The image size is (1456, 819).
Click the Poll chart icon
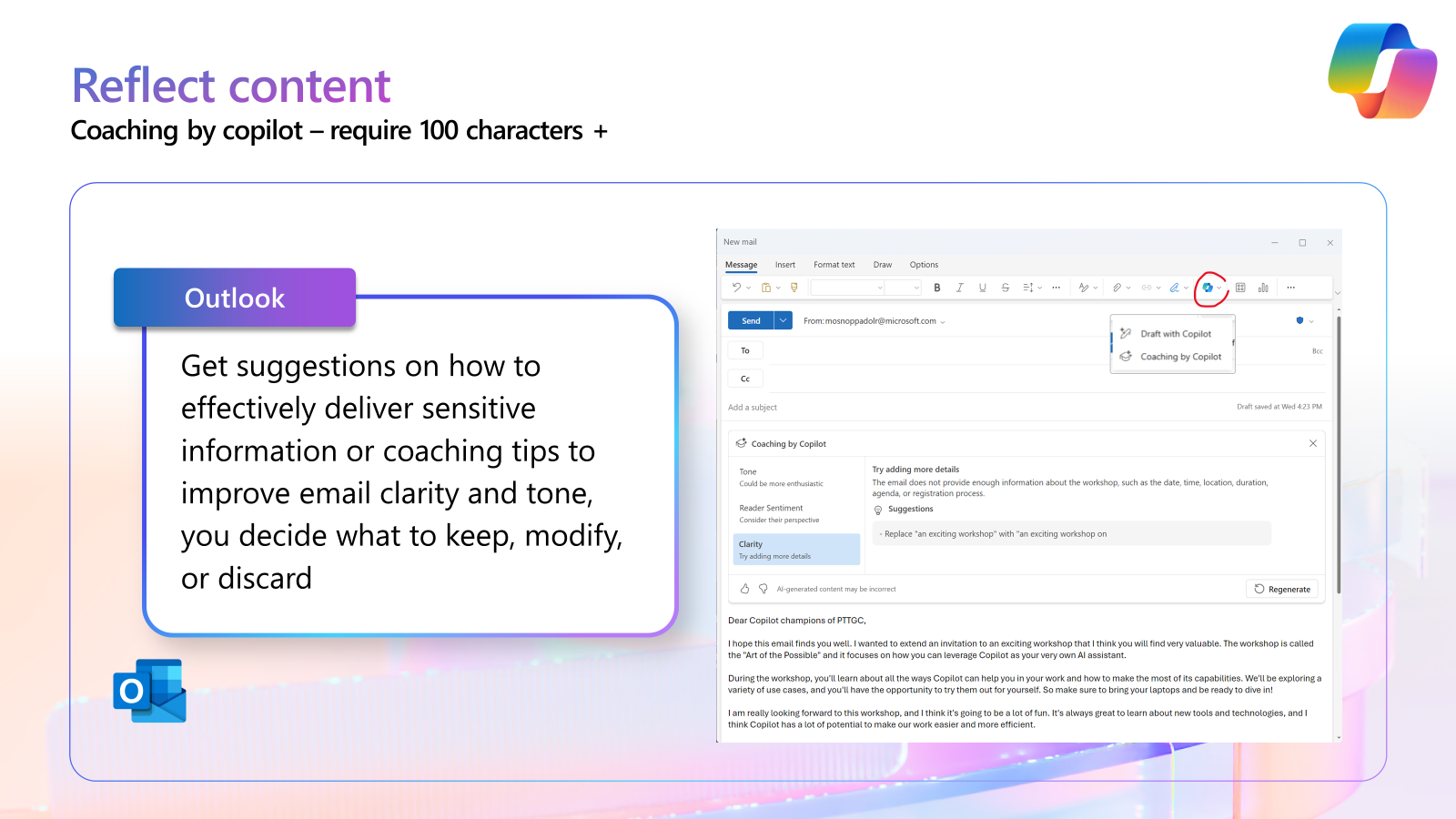point(1263,288)
